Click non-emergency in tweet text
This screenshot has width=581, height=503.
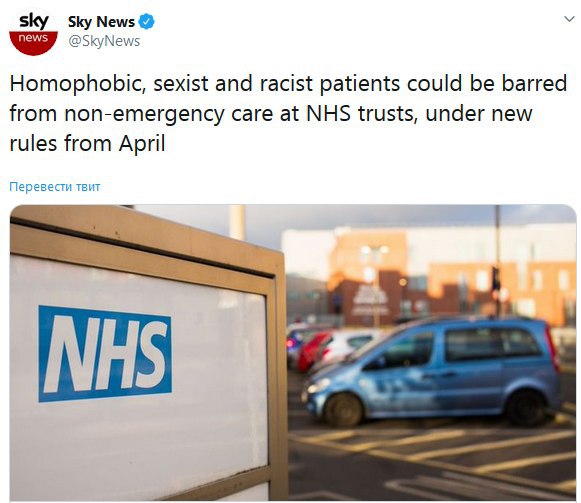(x=144, y=113)
